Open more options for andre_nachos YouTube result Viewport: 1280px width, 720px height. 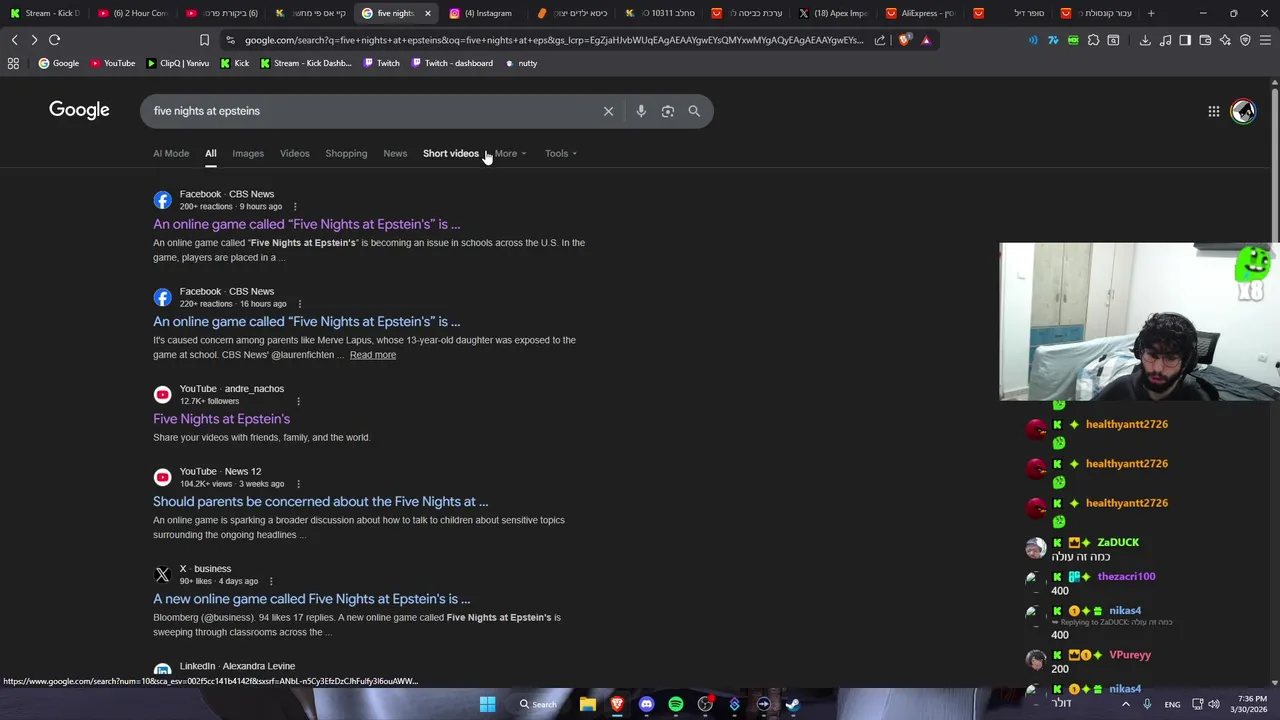click(298, 401)
